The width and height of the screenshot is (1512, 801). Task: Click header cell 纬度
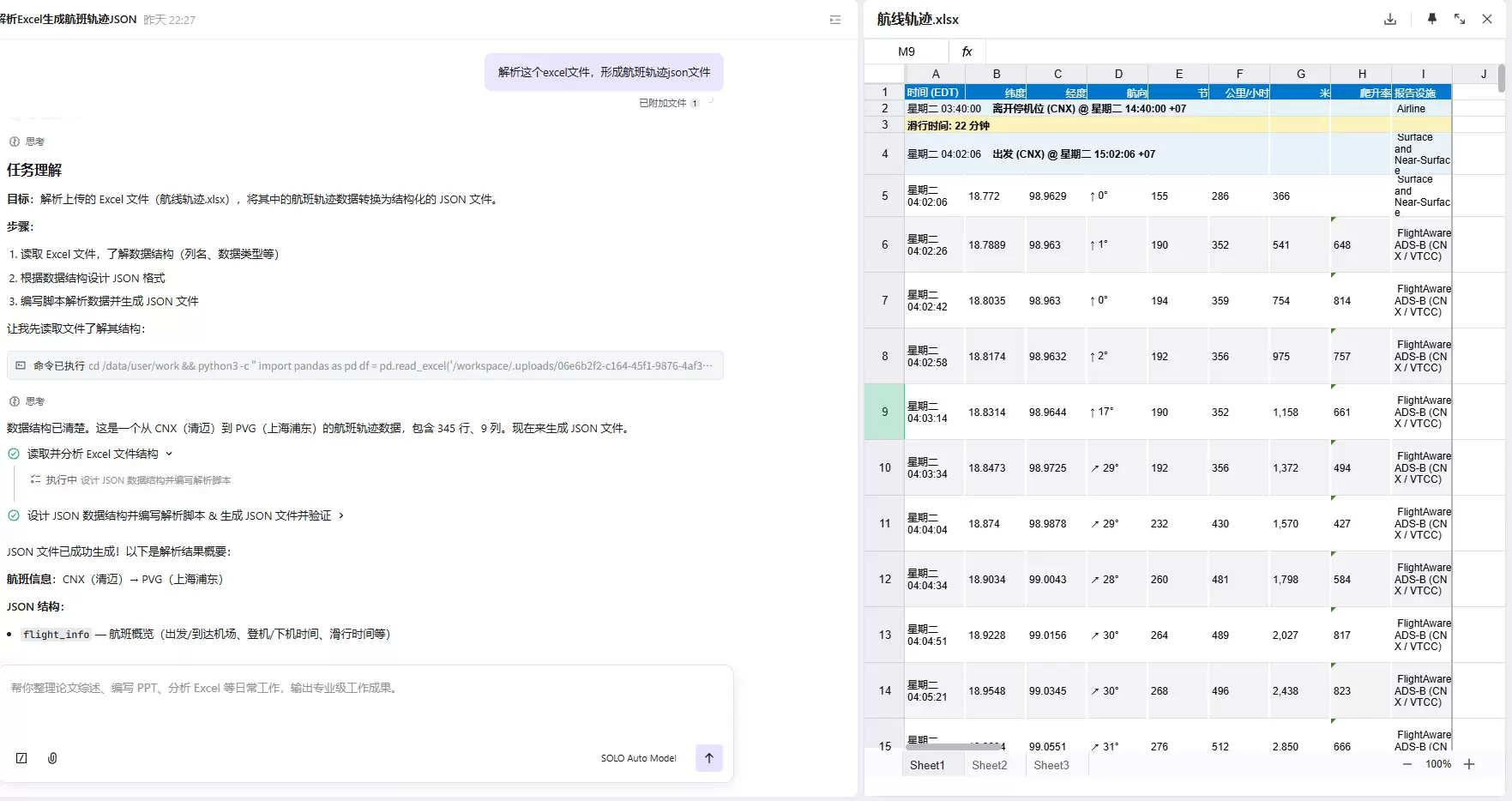tap(996, 92)
